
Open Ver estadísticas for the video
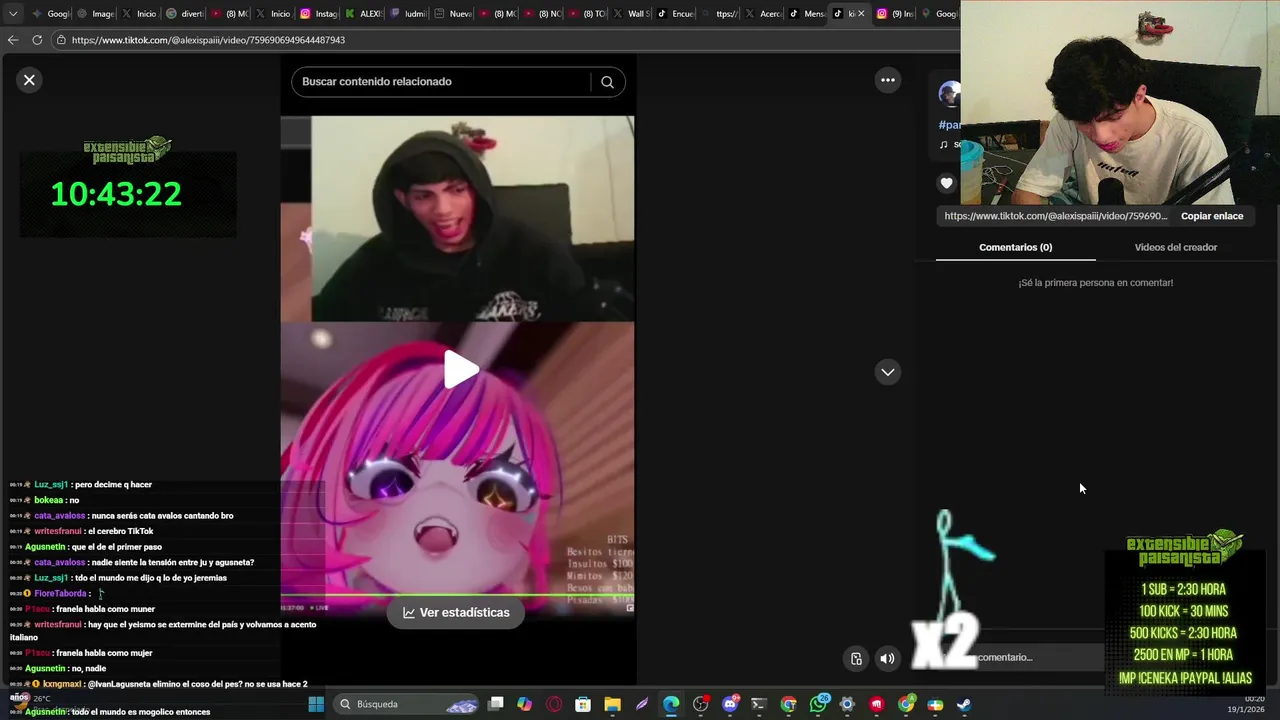point(456,613)
